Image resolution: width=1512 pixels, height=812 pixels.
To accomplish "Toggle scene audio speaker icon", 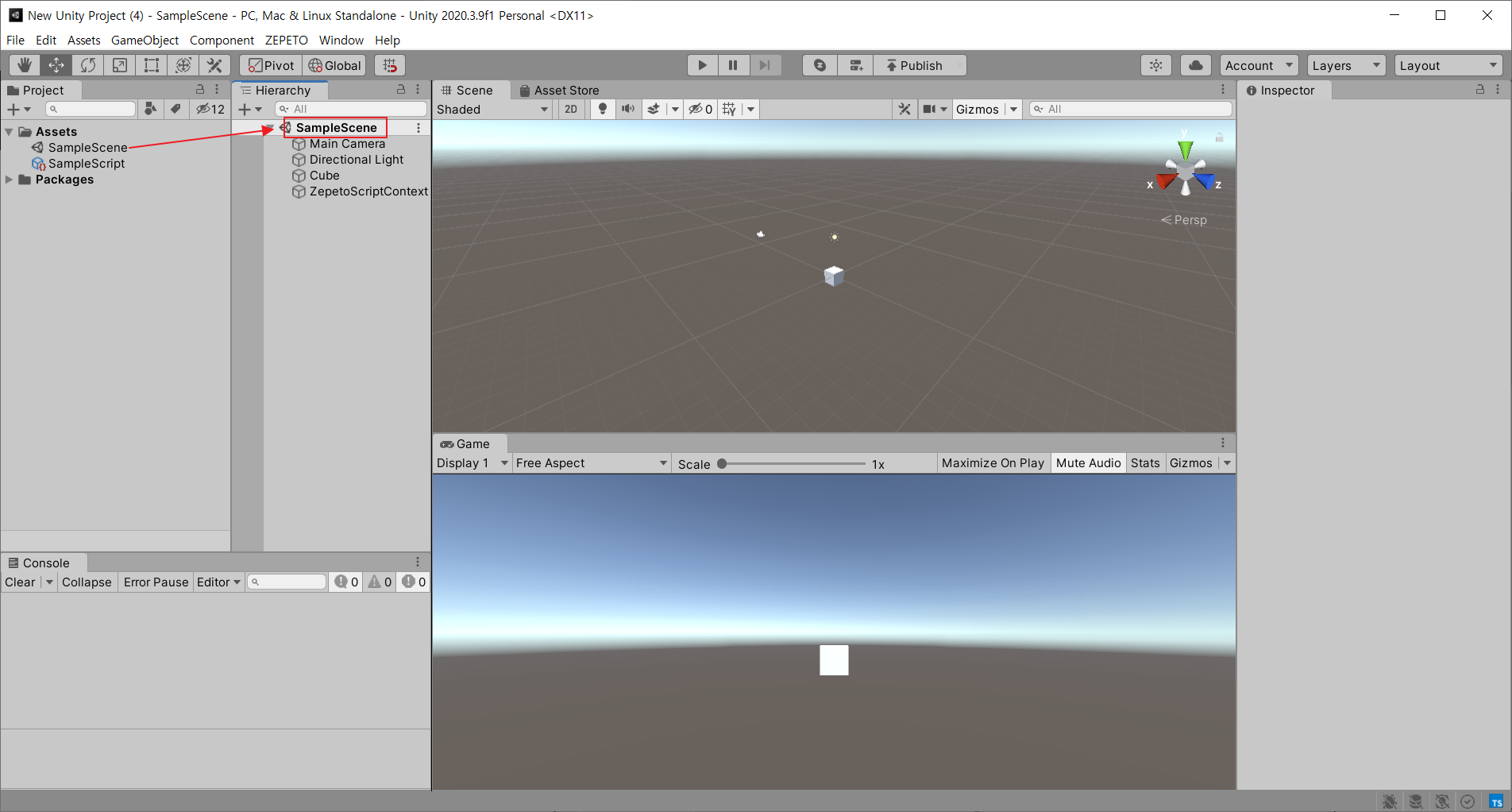I will (x=628, y=109).
